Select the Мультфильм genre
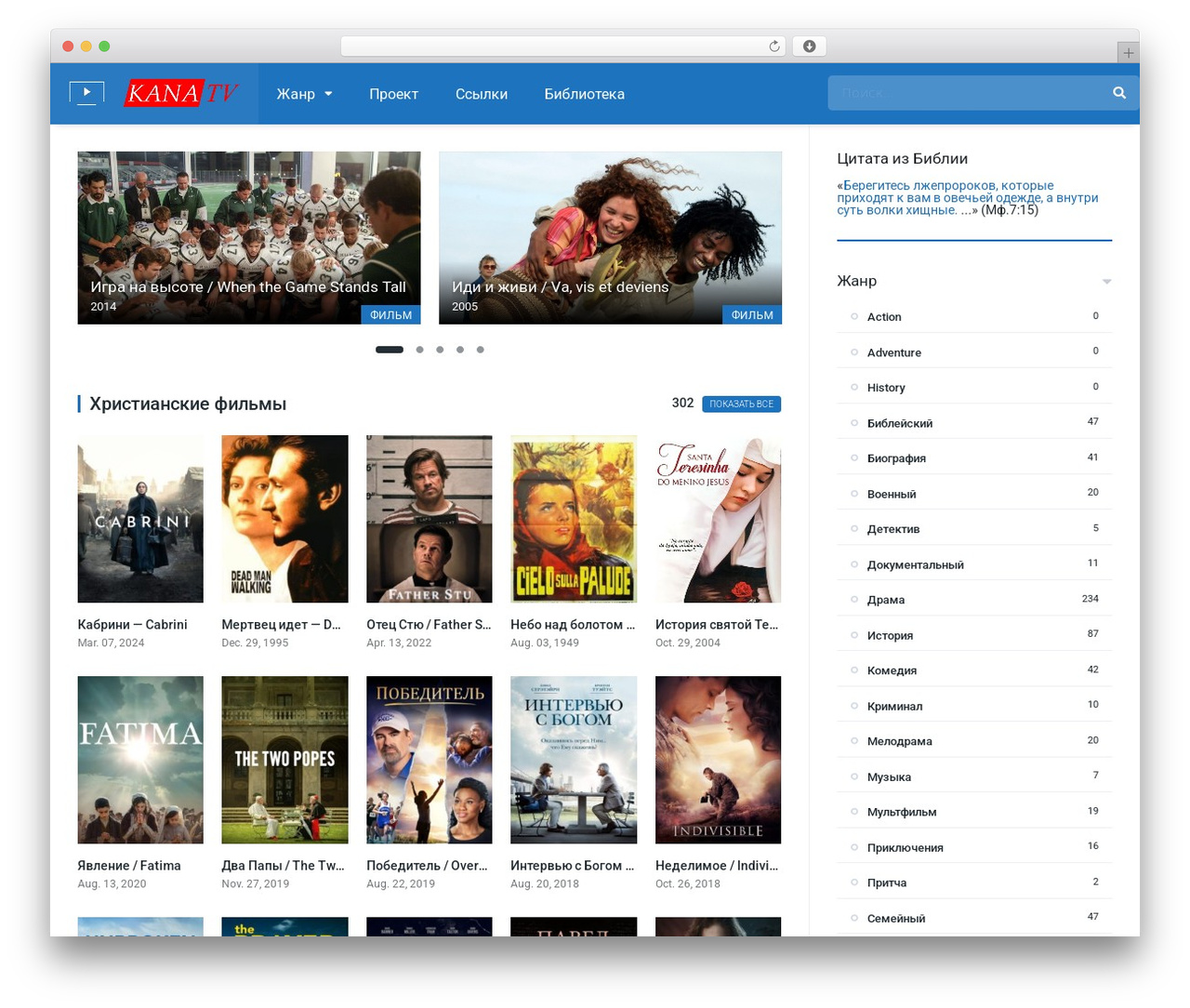Screen dimensions: 1190x1008 coord(902,812)
